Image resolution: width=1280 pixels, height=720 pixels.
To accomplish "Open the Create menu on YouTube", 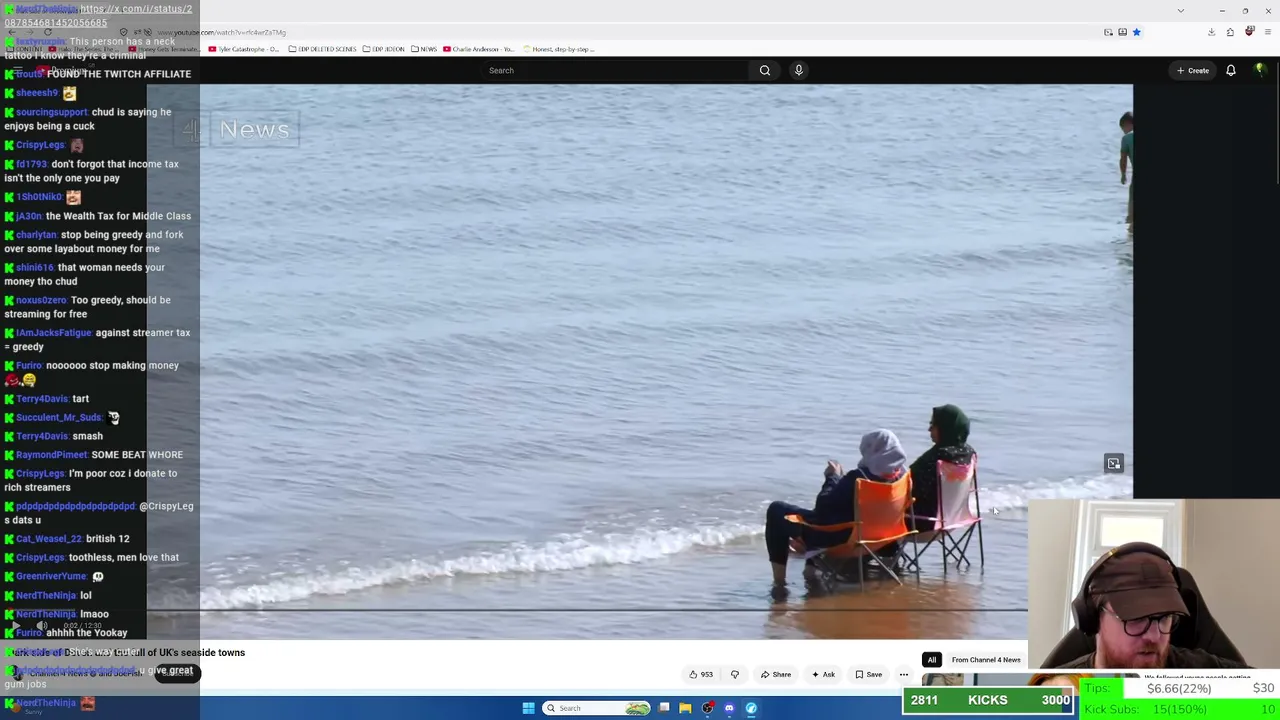I will pyautogui.click(x=1193, y=70).
